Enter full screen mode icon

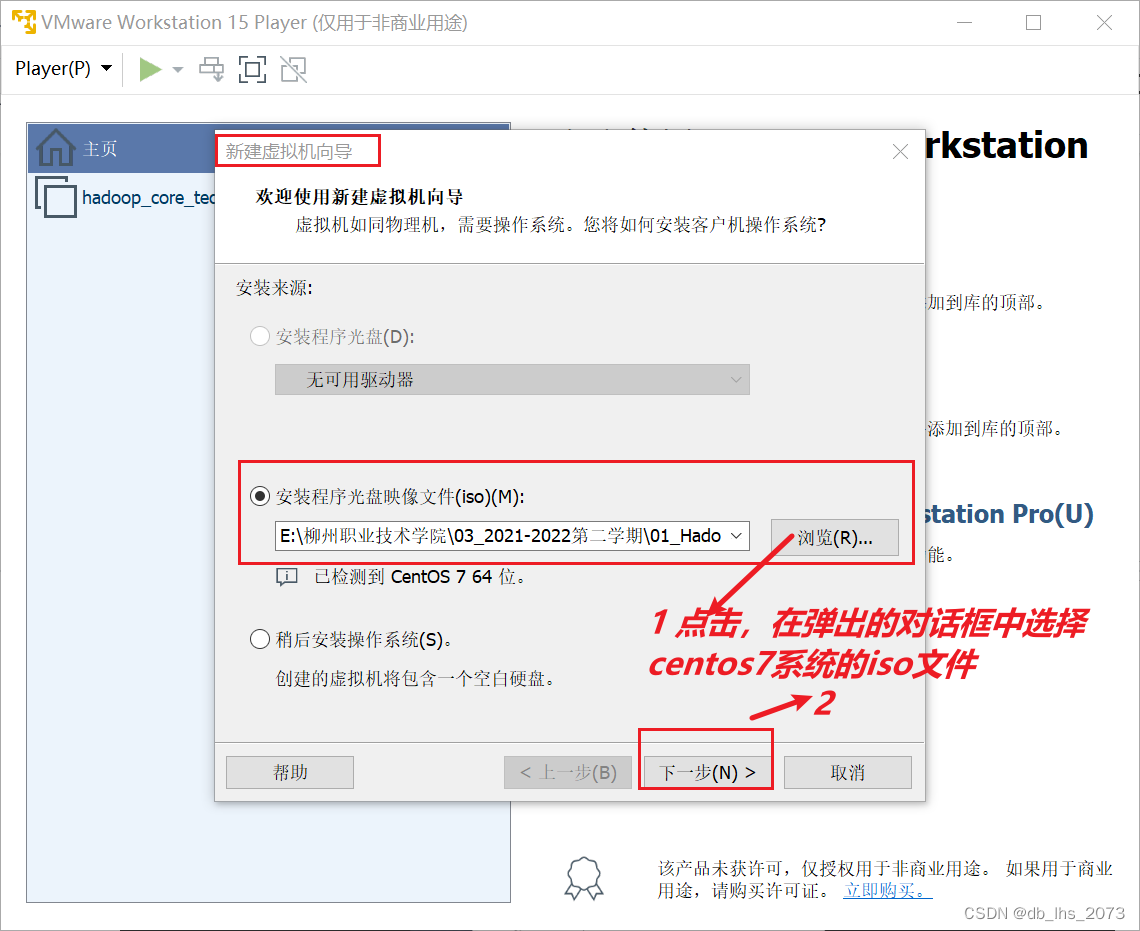point(252,70)
